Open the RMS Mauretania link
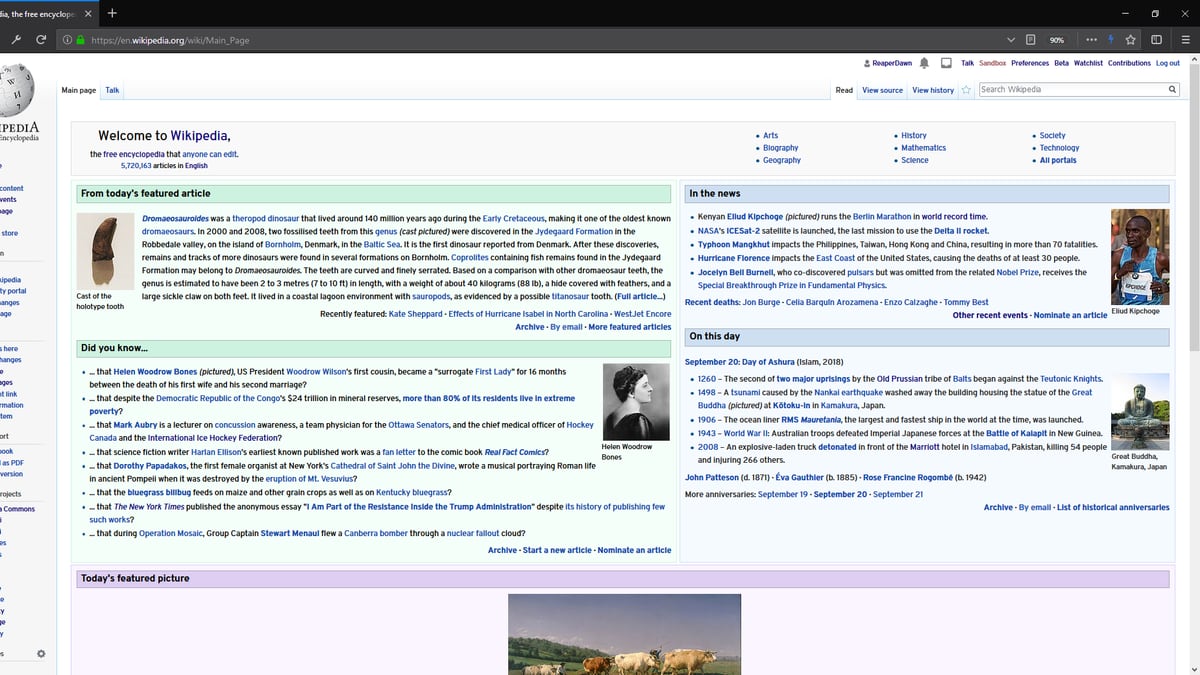The image size is (1200, 675). 811,420
